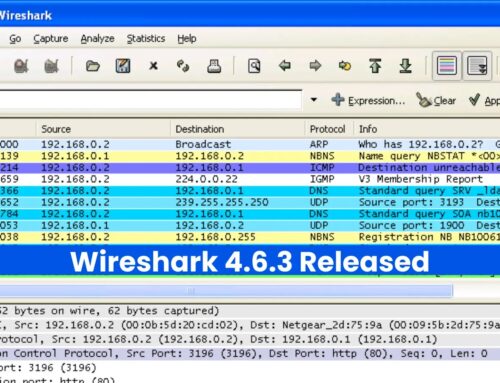Jump to the last packet icon
The width and height of the screenshot is (500, 383).
(405, 66)
